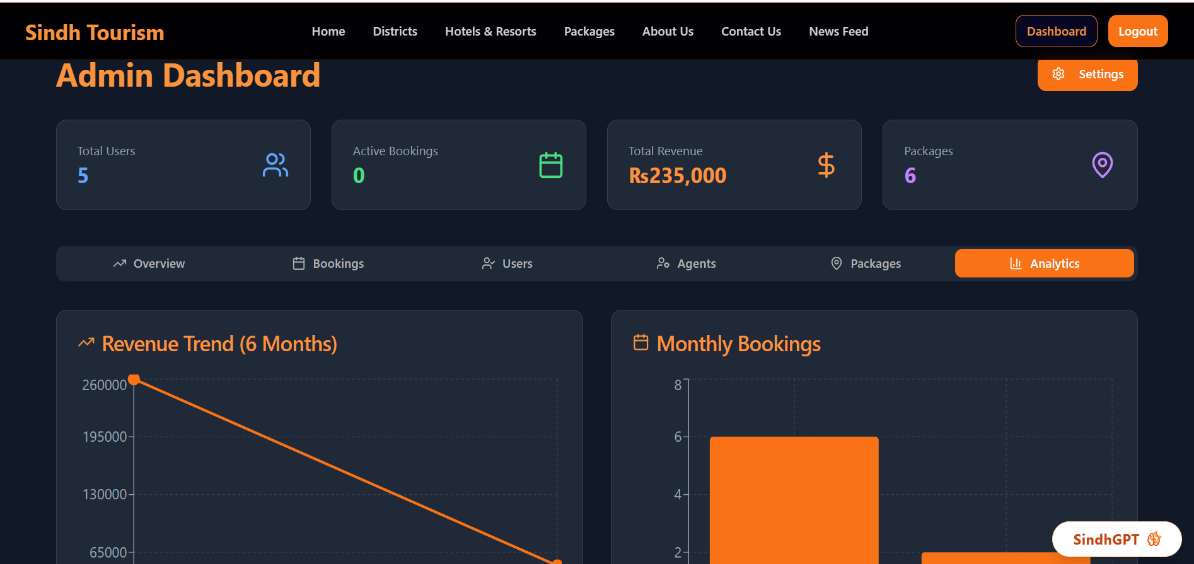The width and height of the screenshot is (1194, 564).
Task: Click the calendar icon in Active Bookings card
Action: (x=551, y=165)
